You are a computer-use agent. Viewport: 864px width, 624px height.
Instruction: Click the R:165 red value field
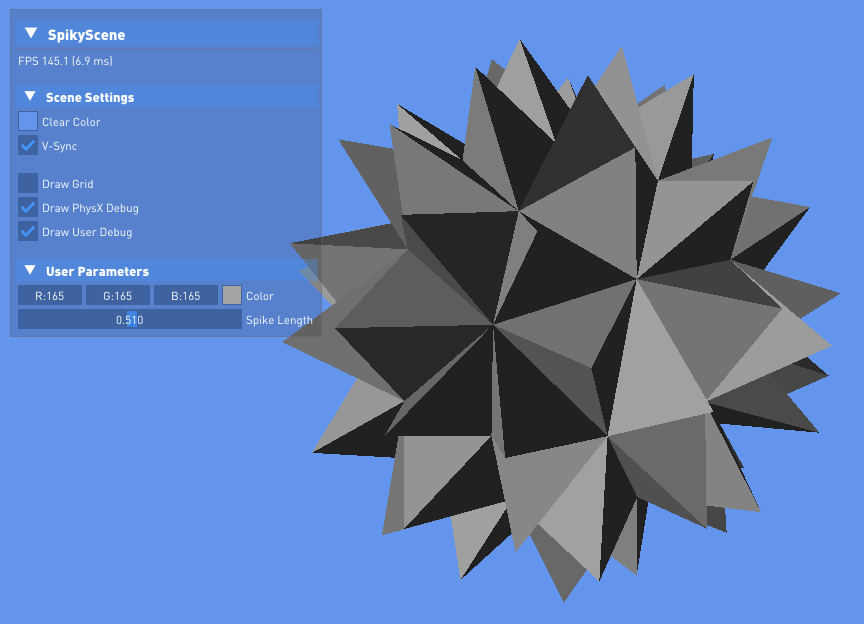pyautogui.click(x=50, y=296)
